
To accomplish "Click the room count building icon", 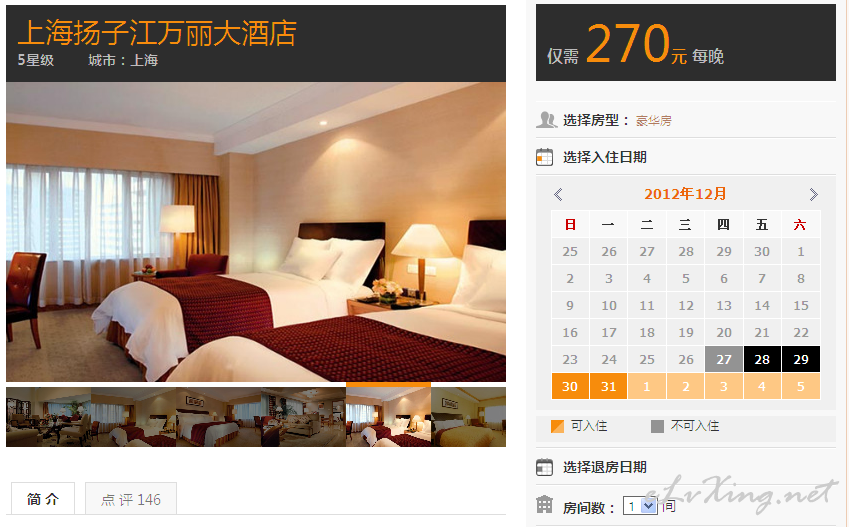I will click(x=545, y=504).
